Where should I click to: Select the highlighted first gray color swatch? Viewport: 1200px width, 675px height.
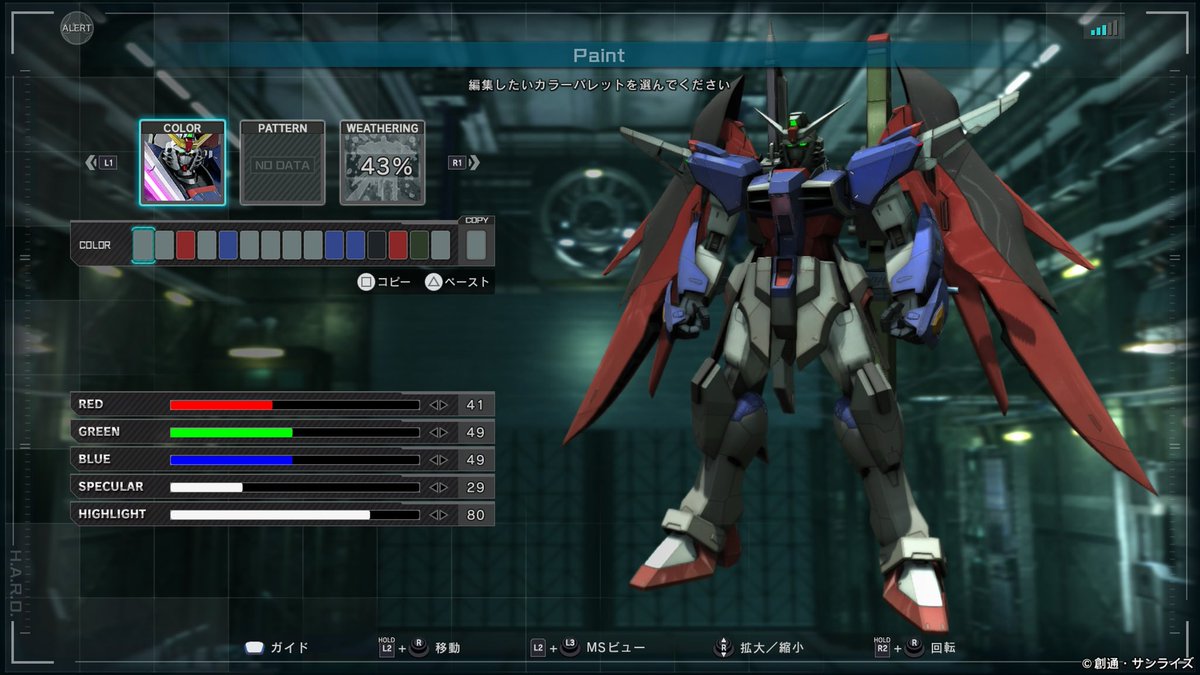pyautogui.click(x=143, y=245)
